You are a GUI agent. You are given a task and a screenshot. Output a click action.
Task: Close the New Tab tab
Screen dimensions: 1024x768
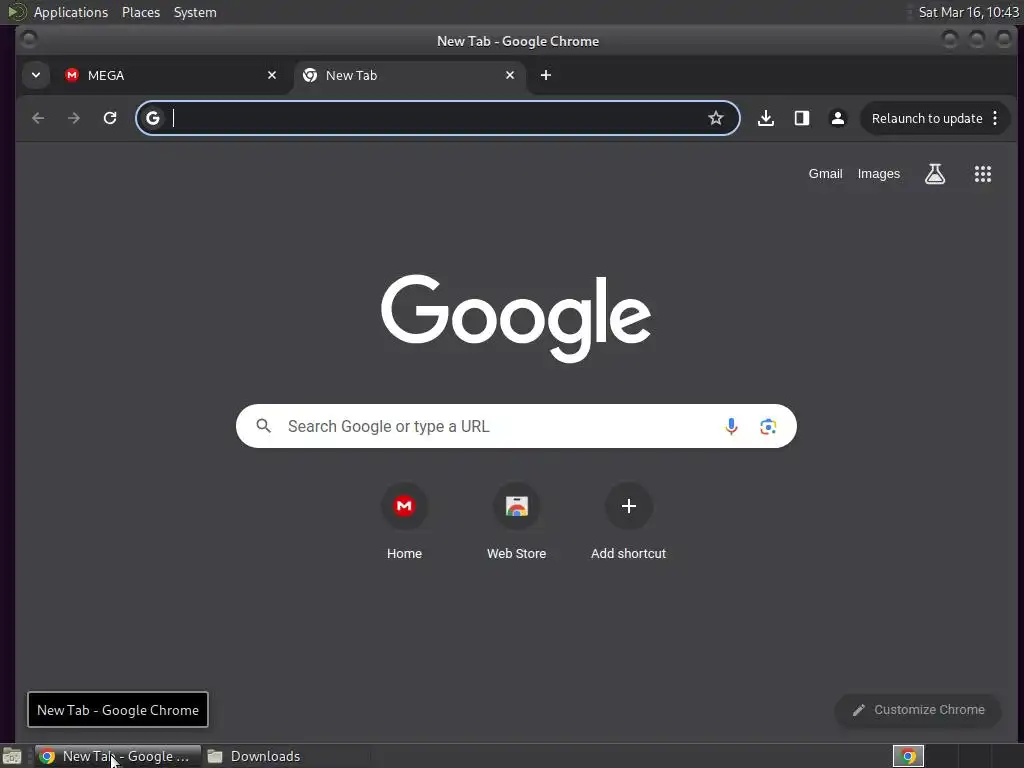click(x=510, y=75)
